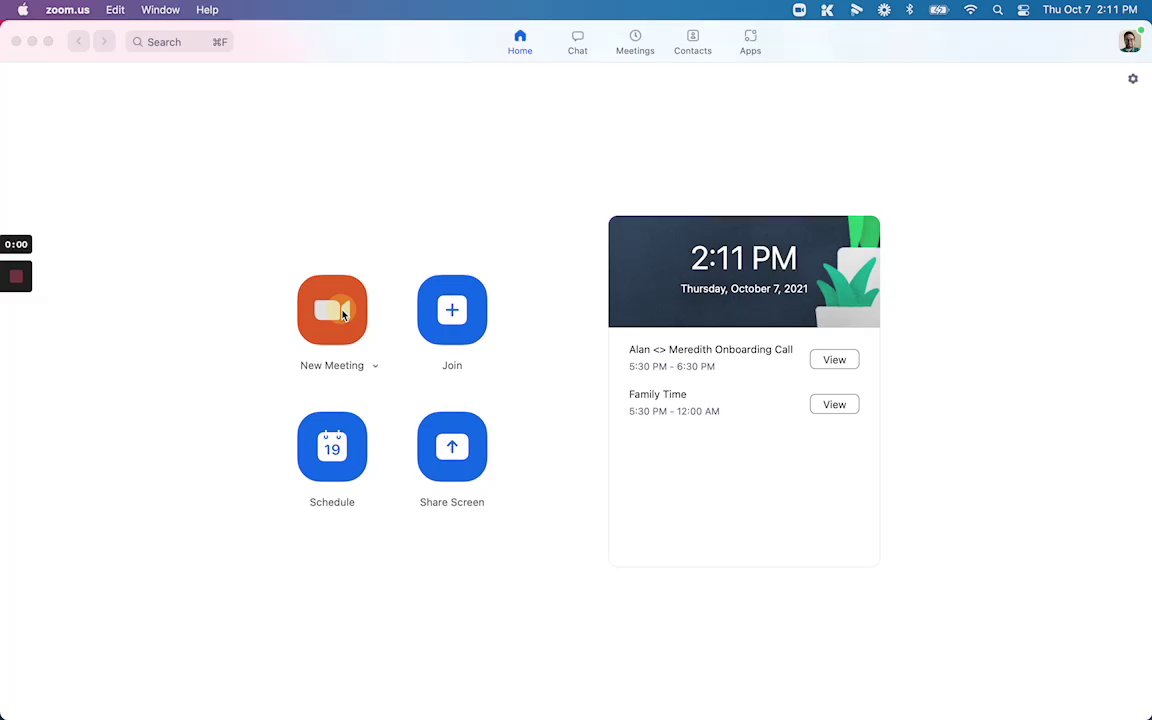Start a New Meeting with the orange camera icon
The width and height of the screenshot is (1152, 720).
pyautogui.click(x=332, y=310)
